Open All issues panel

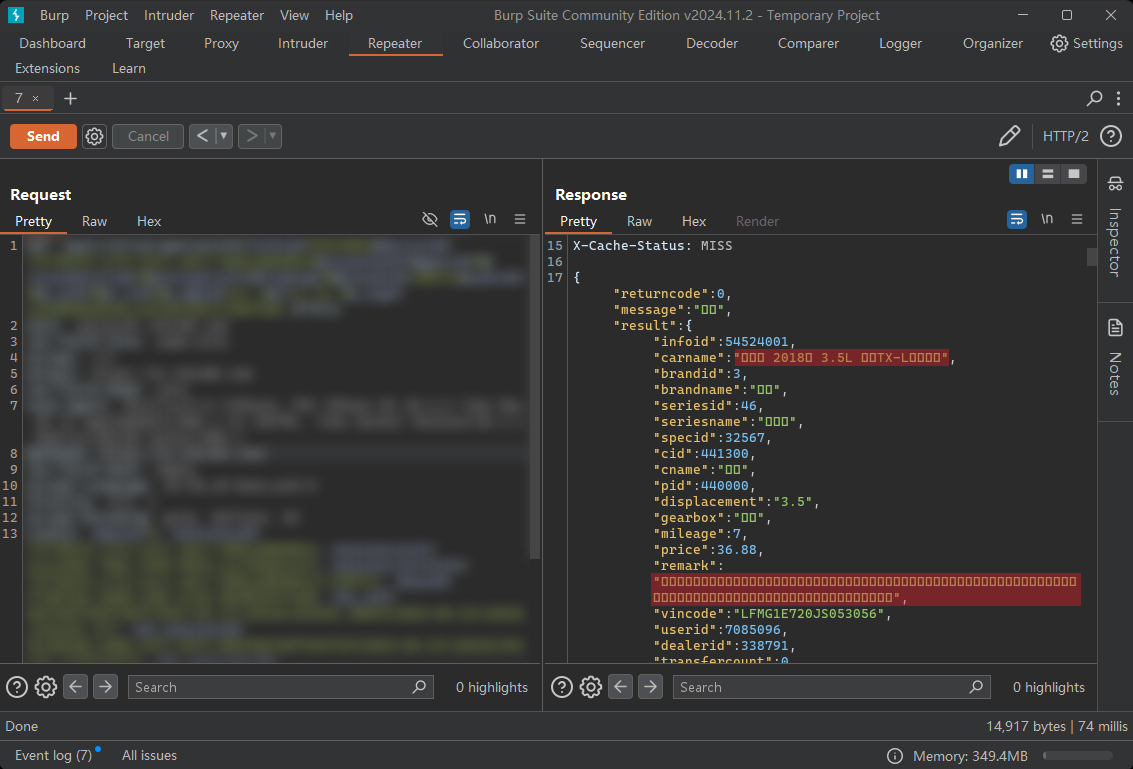point(149,755)
